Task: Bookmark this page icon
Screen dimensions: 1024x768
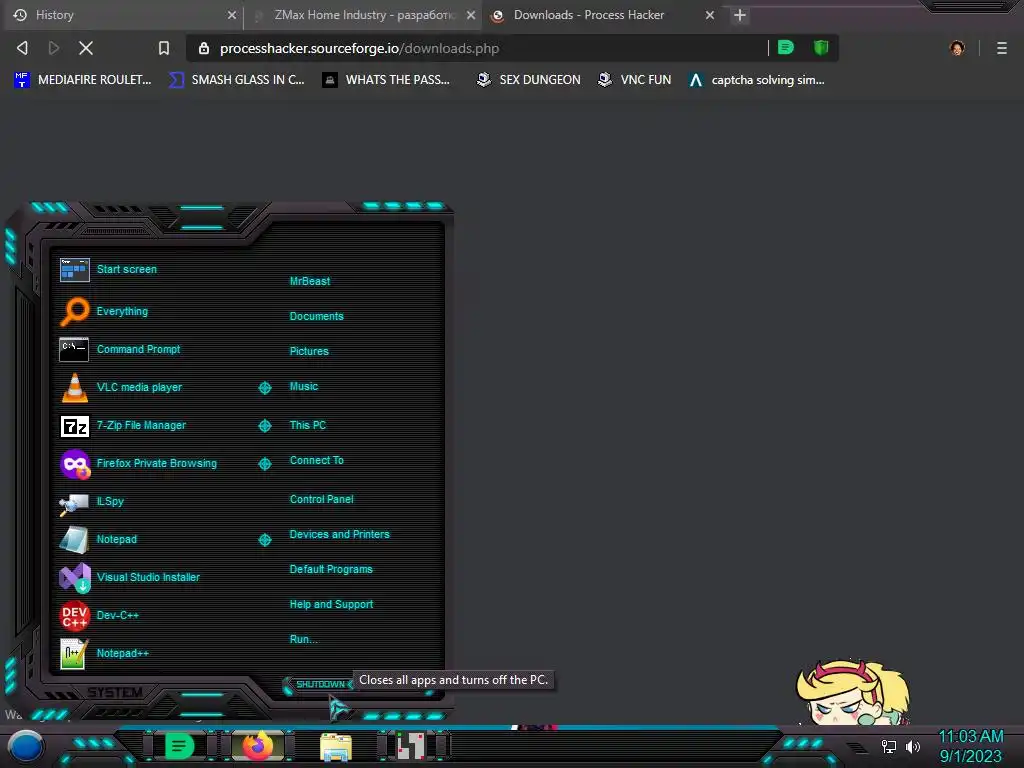Action: (x=164, y=48)
